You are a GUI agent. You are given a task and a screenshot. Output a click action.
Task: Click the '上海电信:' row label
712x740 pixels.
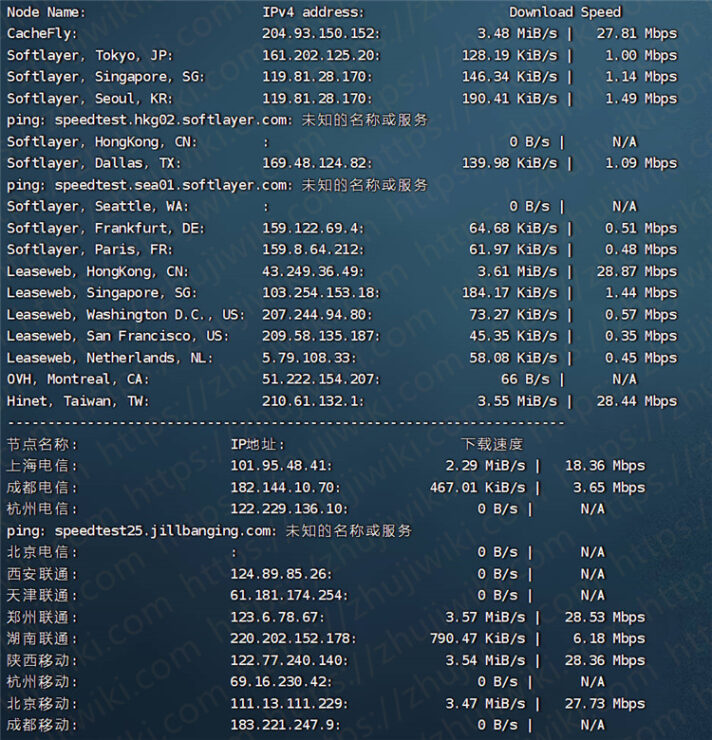click(x=42, y=466)
